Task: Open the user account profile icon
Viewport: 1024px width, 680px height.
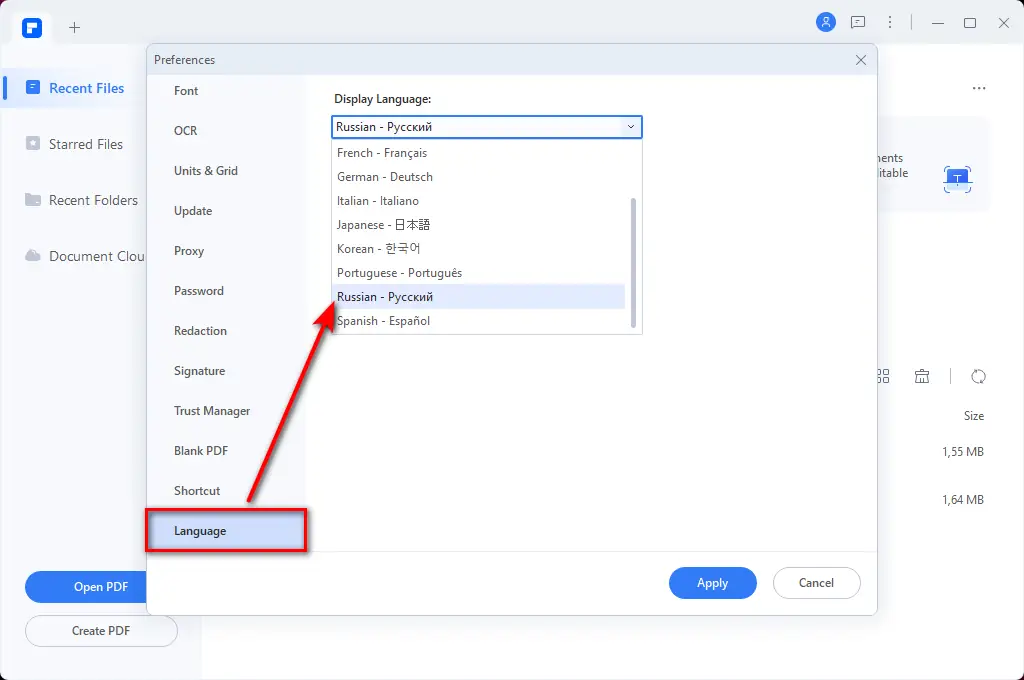Action: [x=825, y=22]
